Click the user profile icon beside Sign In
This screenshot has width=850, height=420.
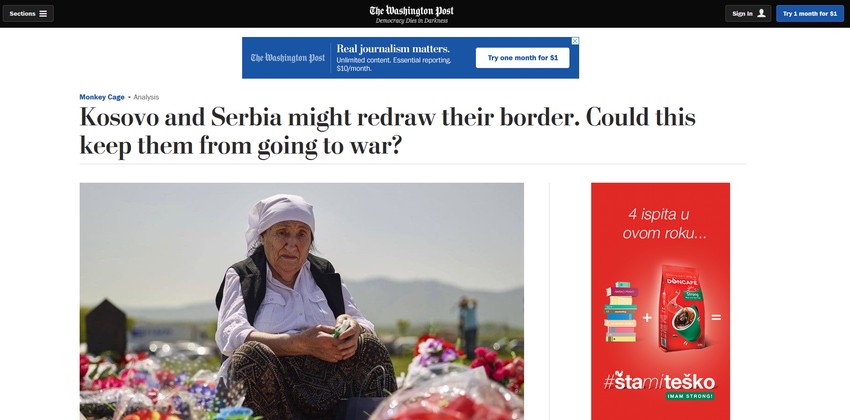[761, 14]
